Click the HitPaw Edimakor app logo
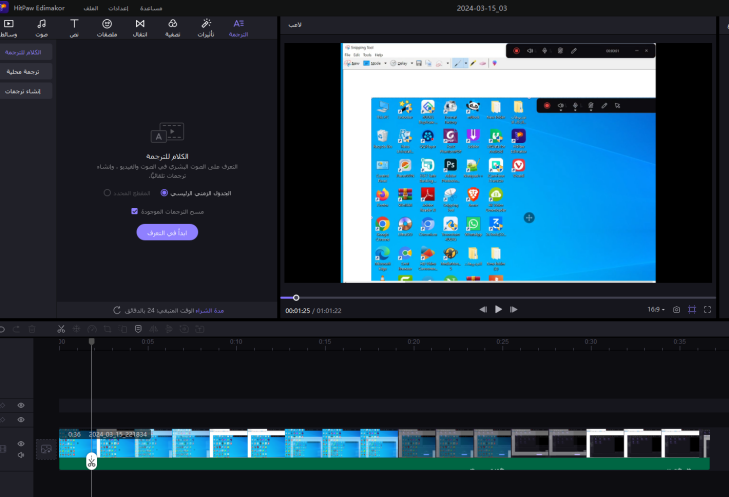 [4, 8]
